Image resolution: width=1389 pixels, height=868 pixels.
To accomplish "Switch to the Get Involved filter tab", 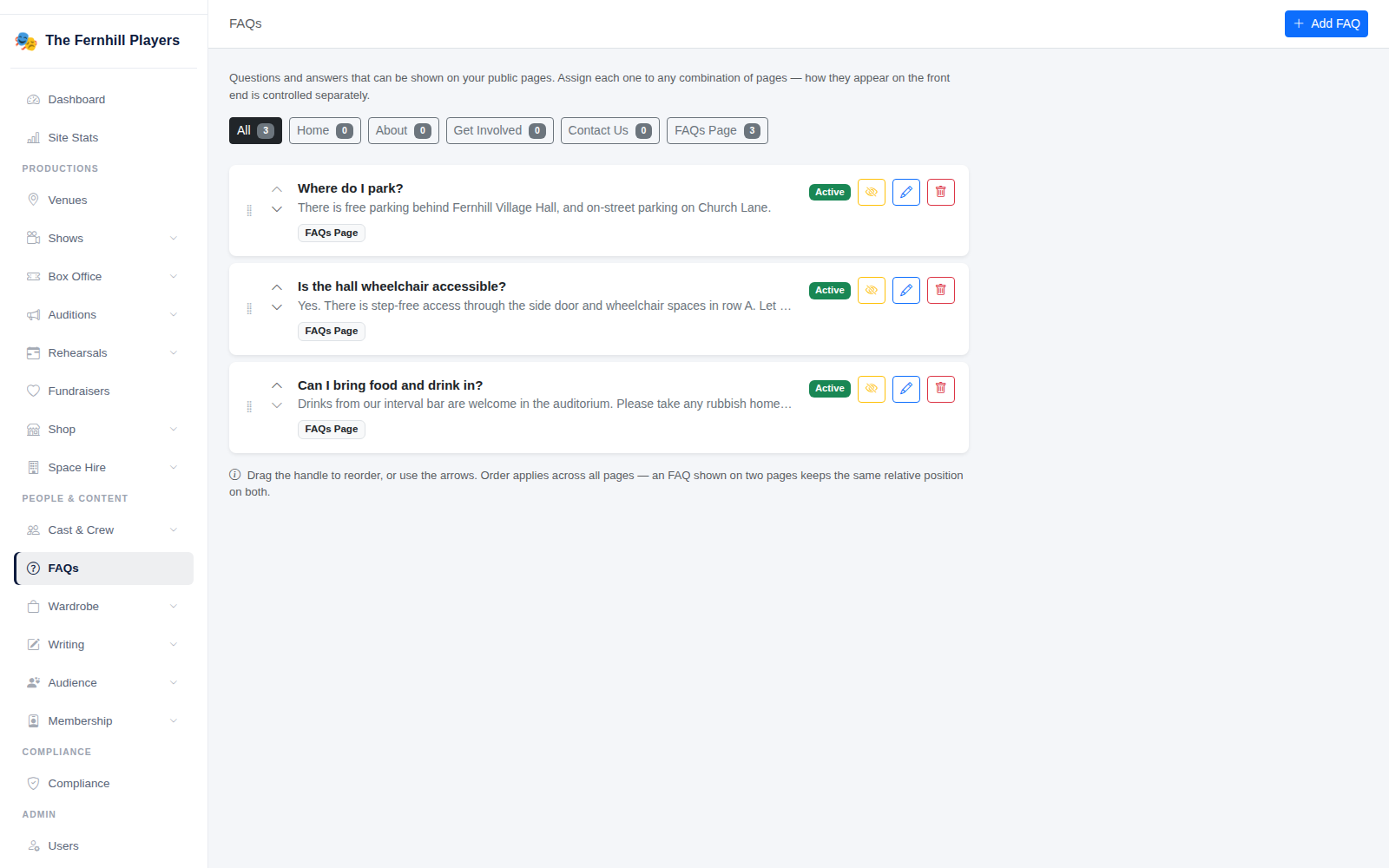I will [x=499, y=130].
